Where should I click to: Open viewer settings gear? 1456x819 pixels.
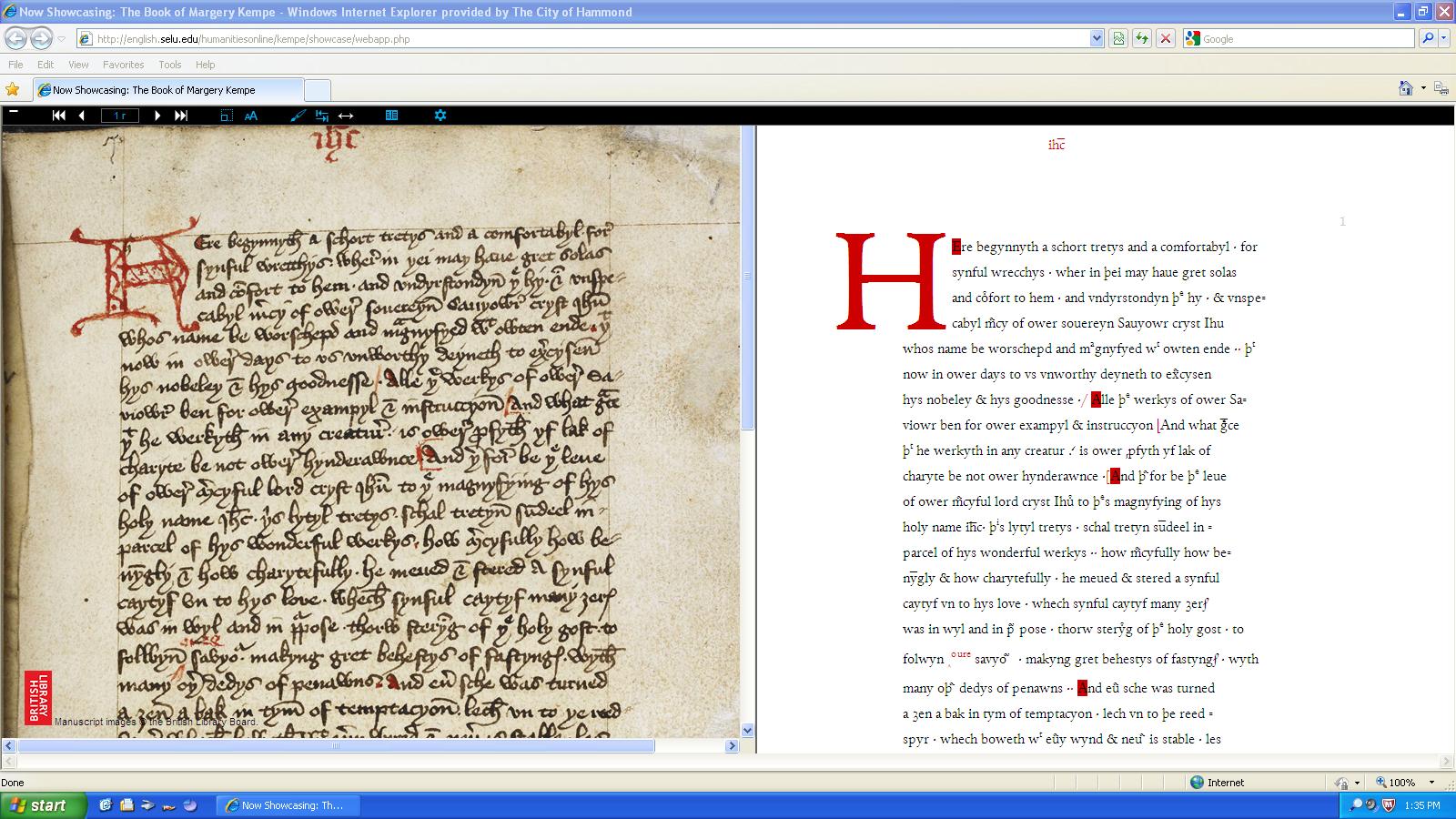click(440, 116)
